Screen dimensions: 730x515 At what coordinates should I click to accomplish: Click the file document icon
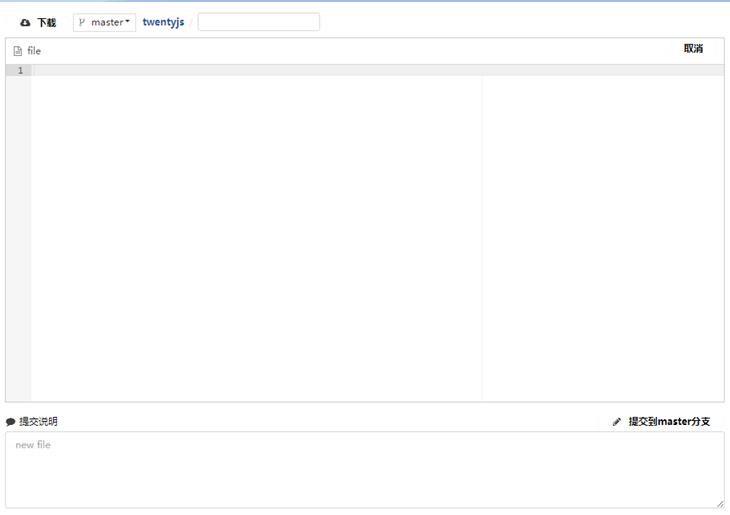coord(18,51)
